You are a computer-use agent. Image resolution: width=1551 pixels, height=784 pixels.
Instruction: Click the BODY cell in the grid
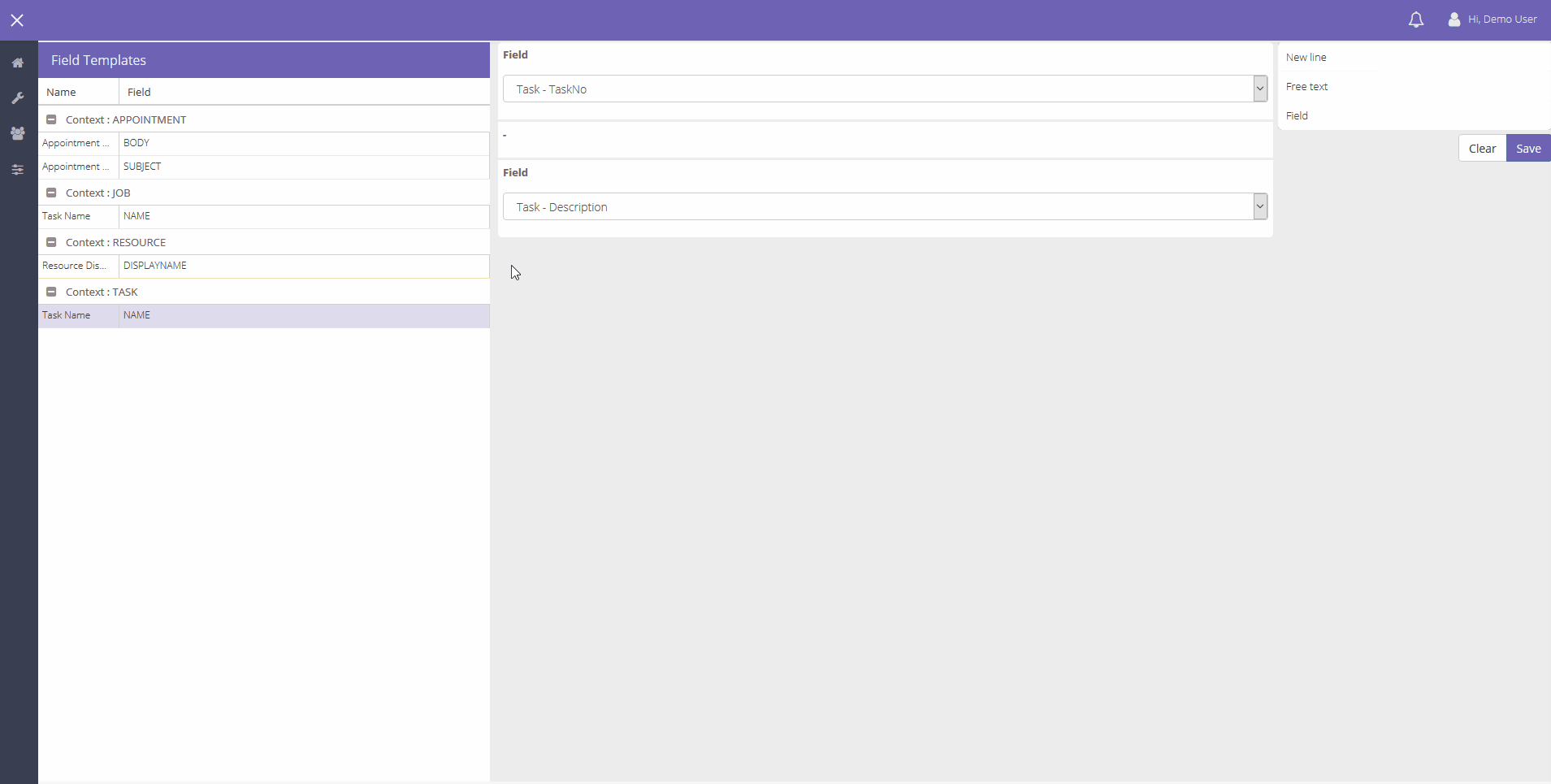(304, 143)
